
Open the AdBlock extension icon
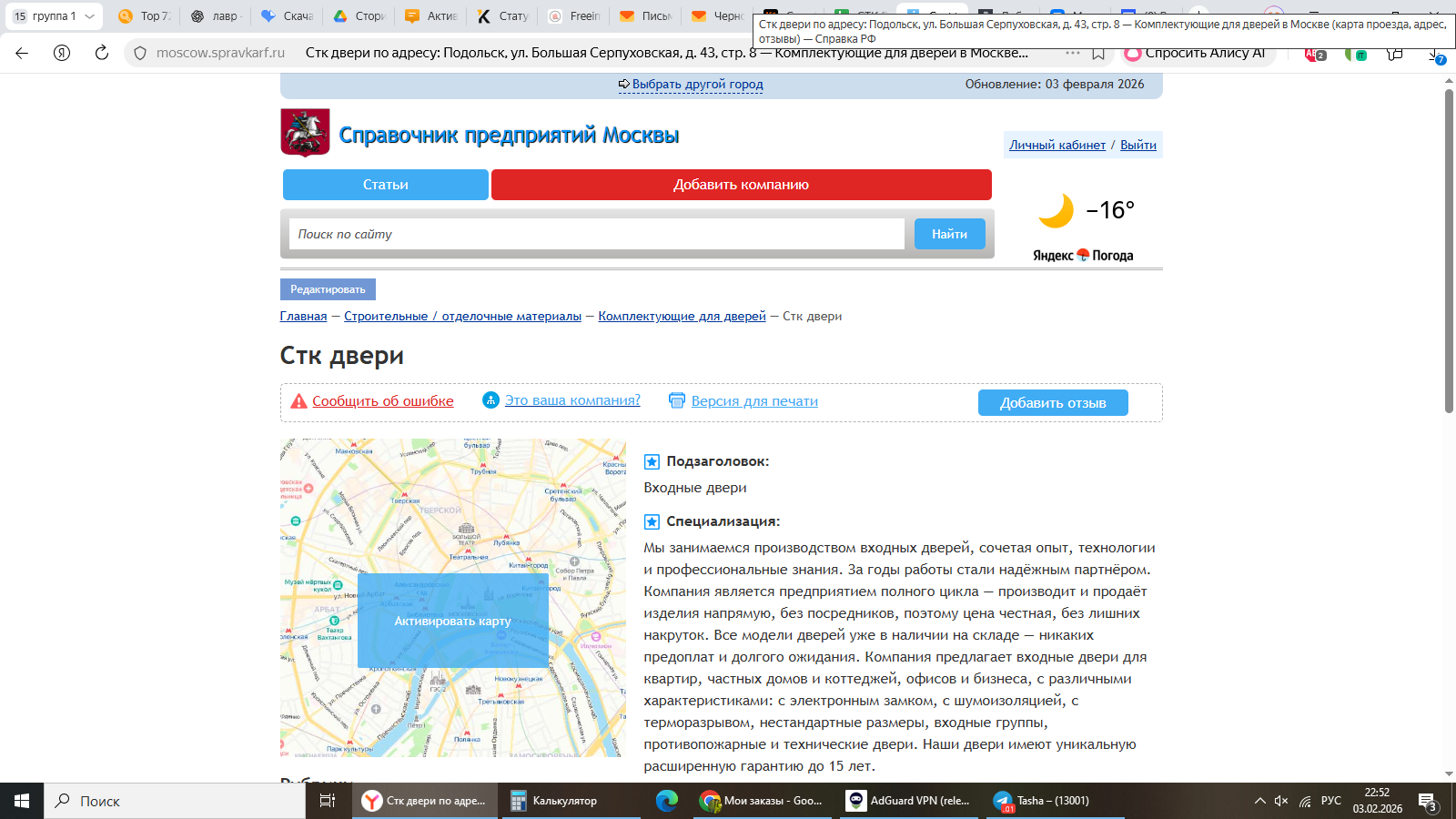(x=1315, y=54)
